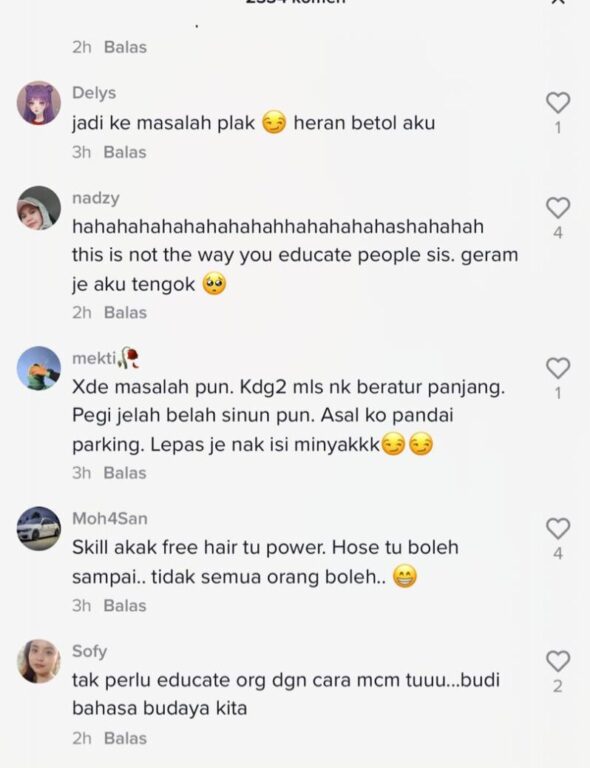
Task: Like mekti's comment about parking
Action: (x=558, y=368)
